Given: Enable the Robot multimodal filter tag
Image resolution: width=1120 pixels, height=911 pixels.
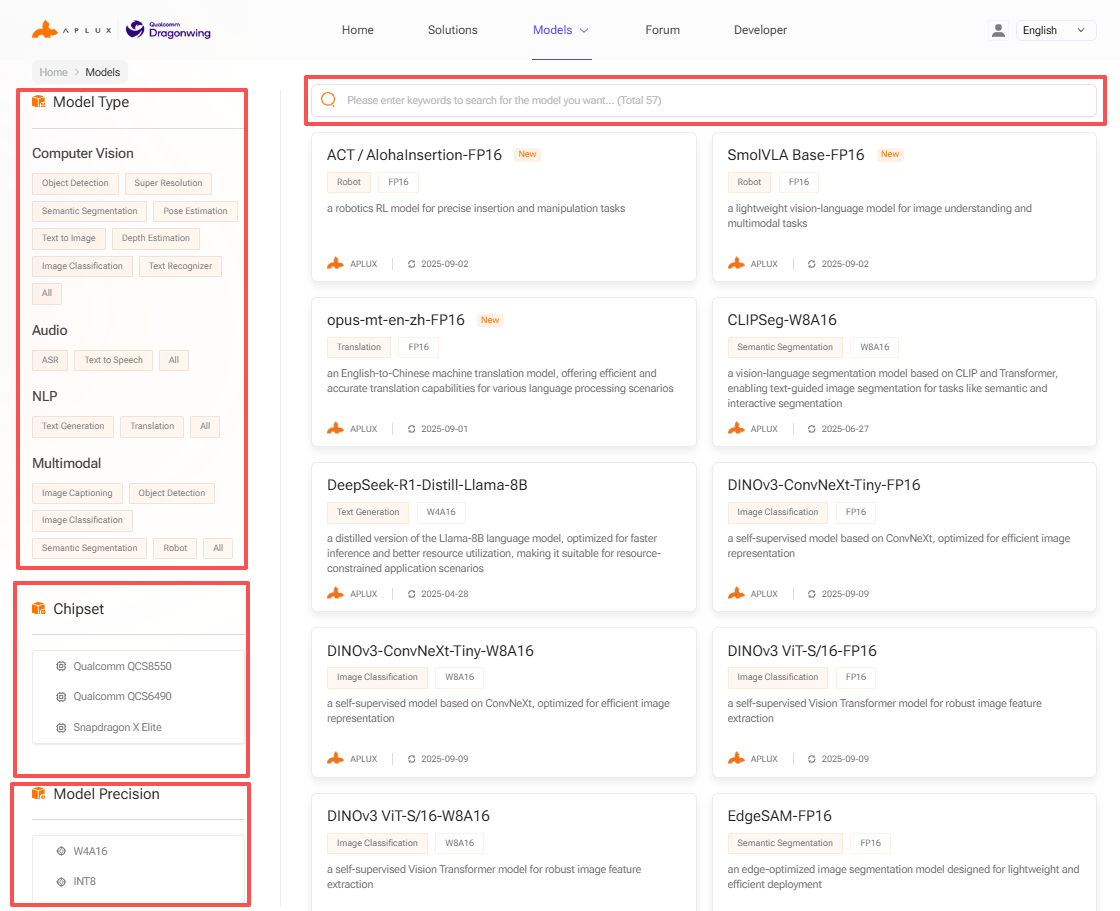Looking at the screenshot, I should (x=175, y=548).
